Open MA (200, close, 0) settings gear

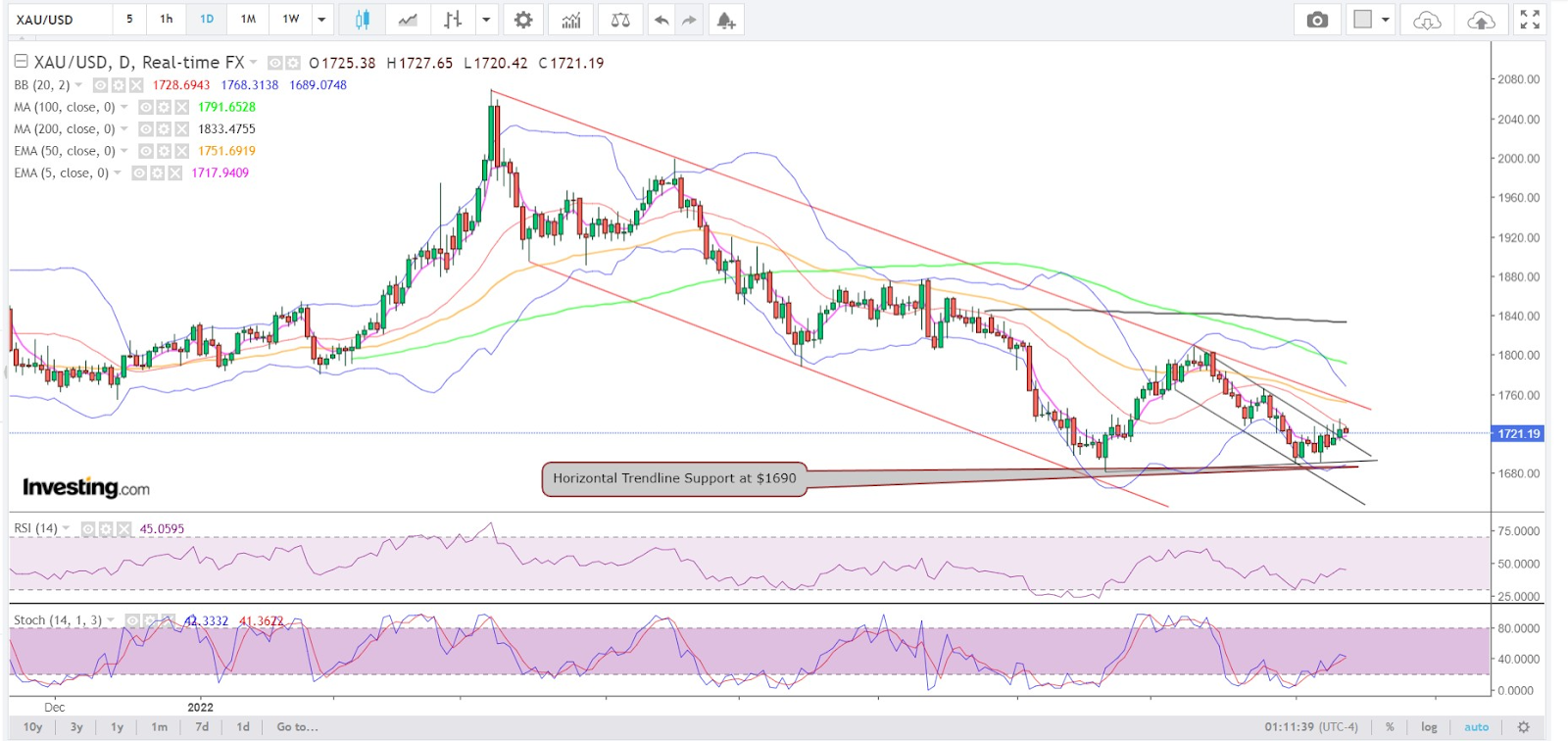coord(164,128)
